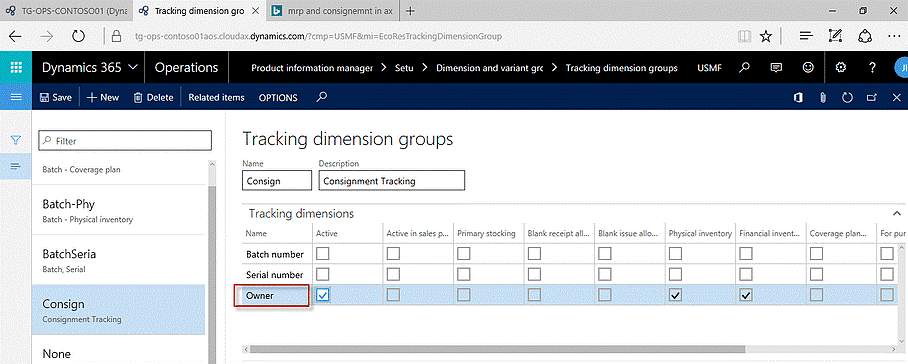The height and width of the screenshot is (364, 908).
Task: Open the help question mark
Action: pos(872,68)
